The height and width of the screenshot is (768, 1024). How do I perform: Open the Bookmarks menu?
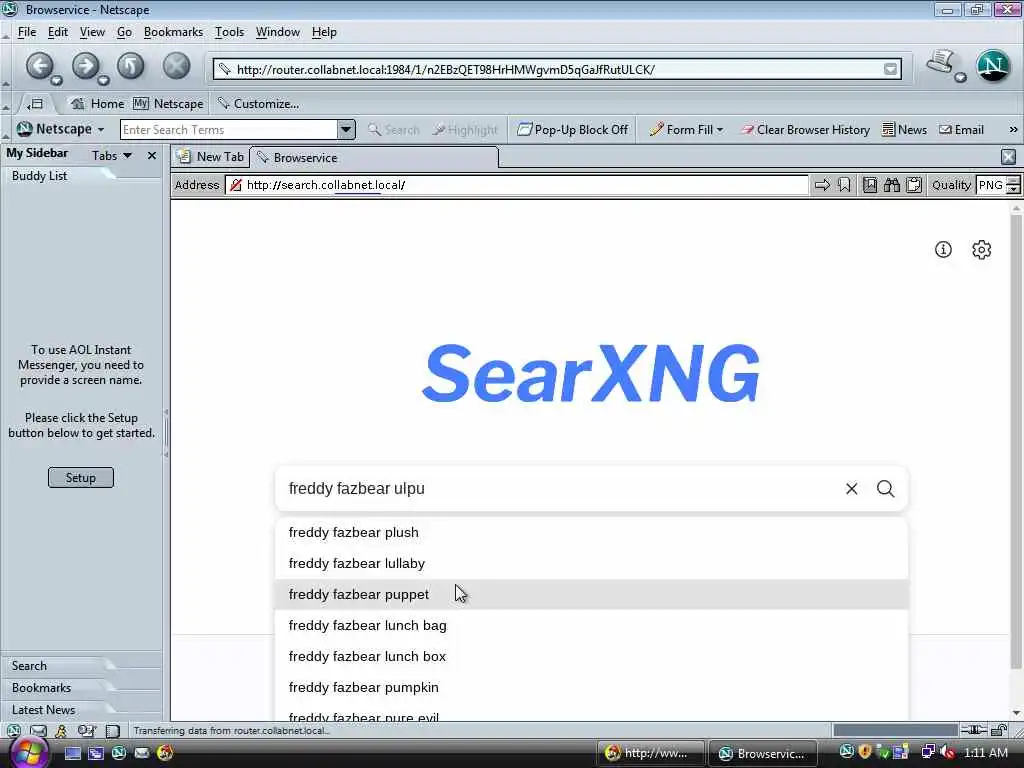click(173, 32)
